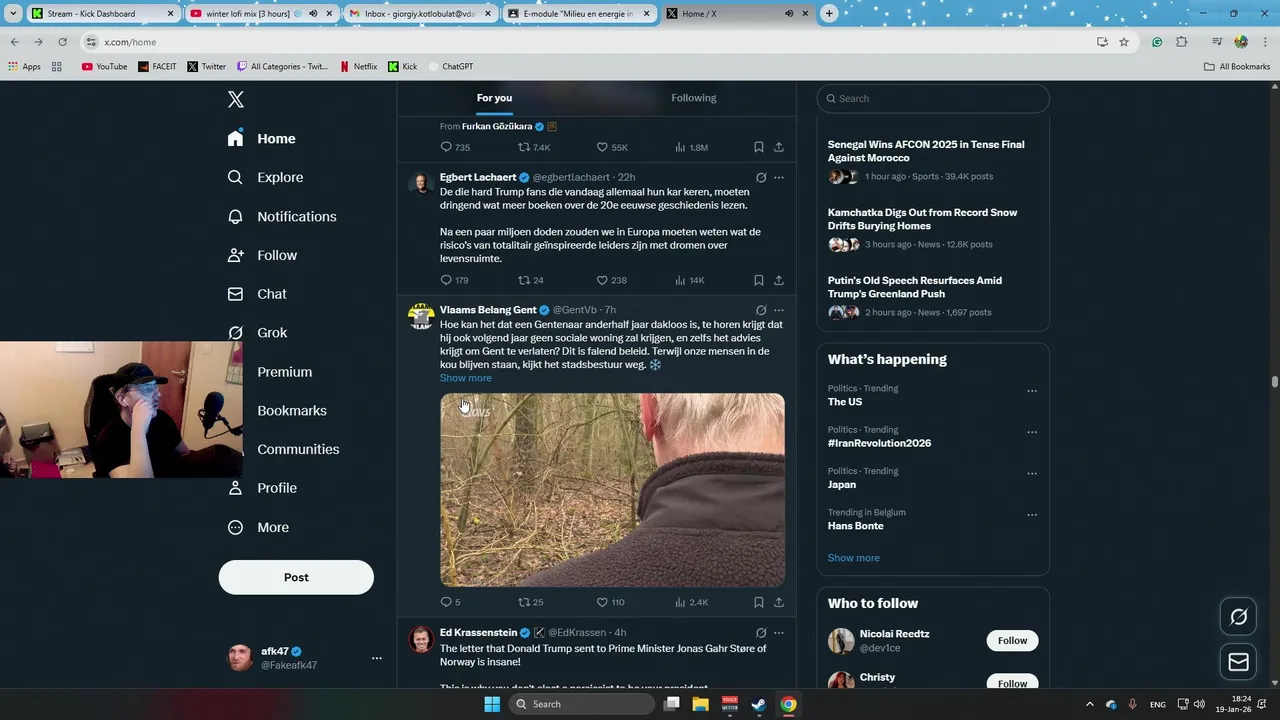Image resolution: width=1280 pixels, height=720 pixels.
Task: Open Netflix bookmark in bookmarks bar
Action: (358, 66)
